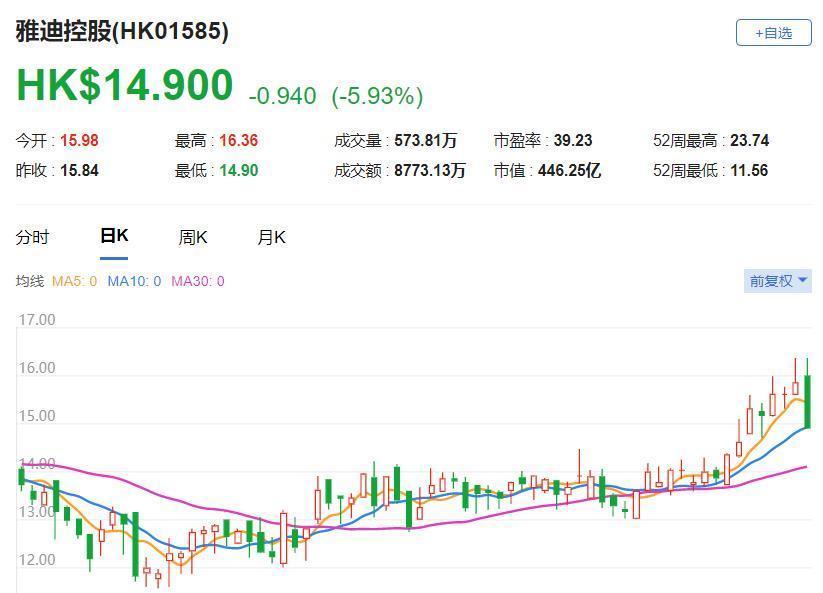This screenshot has height=593, width=823.
Task: Click the 最高 value 16.36
Action: (239, 141)
